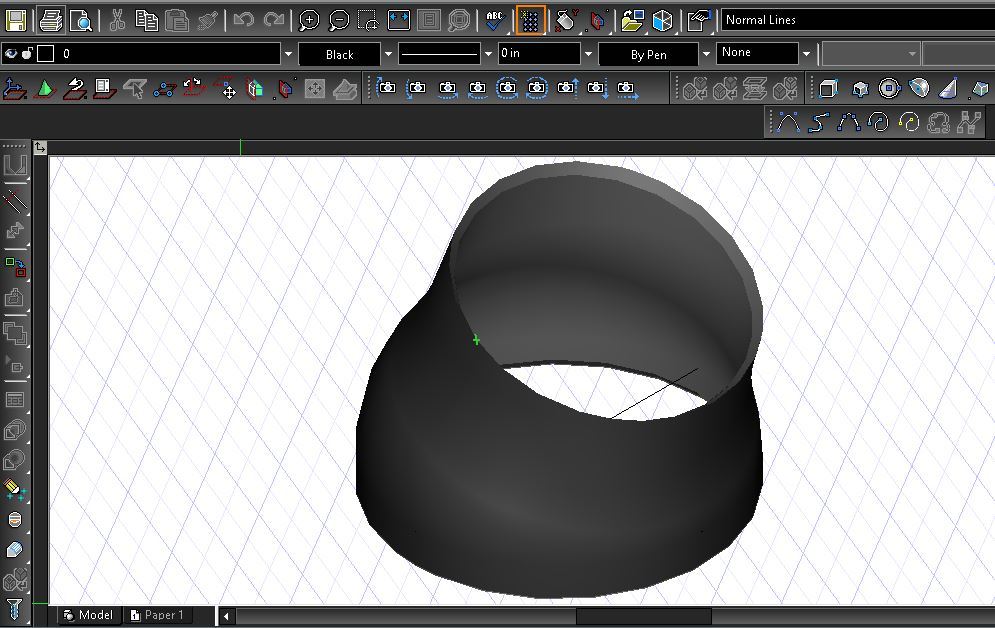
Task: Click the spell check ABC icon
Action: click(494, 20)
